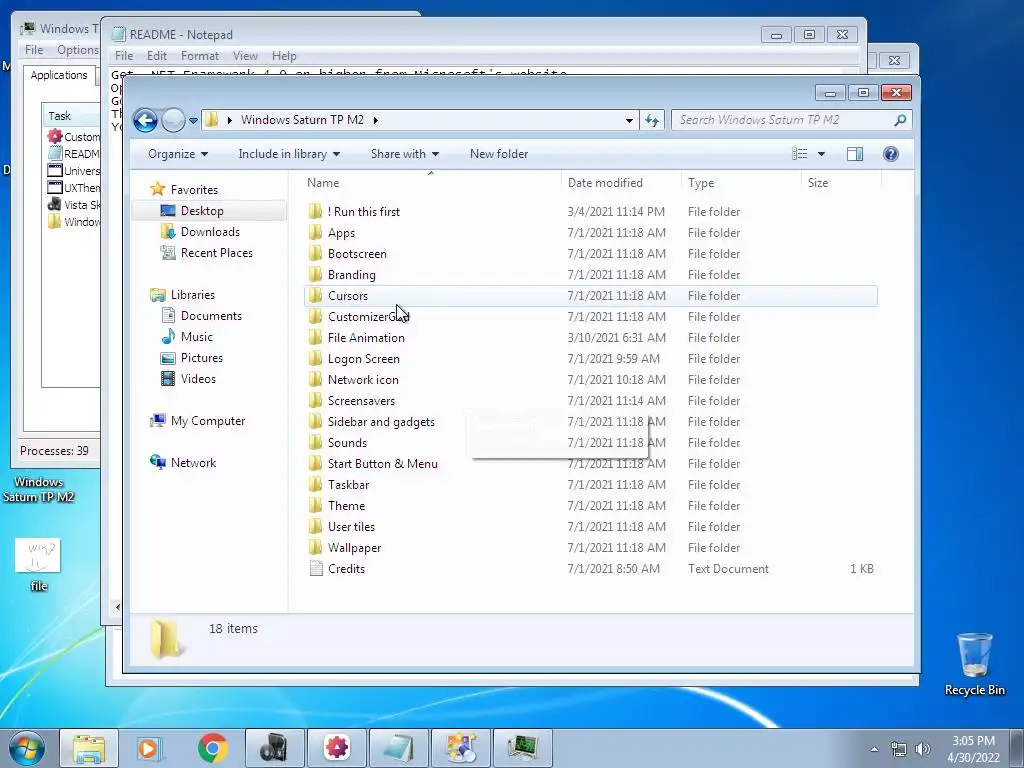Click the Back navigation arrow in Explorer
Image resolution: width=1024 pixels, height=768 pixels.
[x=145, y=120]
